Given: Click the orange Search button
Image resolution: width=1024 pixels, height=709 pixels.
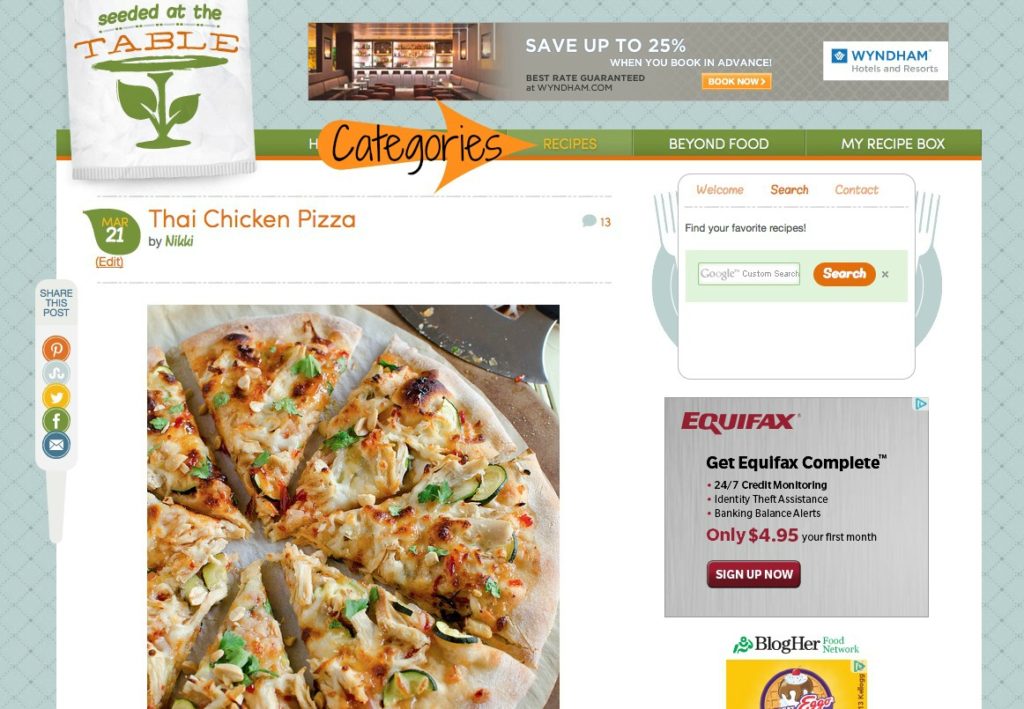Looking at the screenshot, I should pyautogui.click(x=844, y=274).
